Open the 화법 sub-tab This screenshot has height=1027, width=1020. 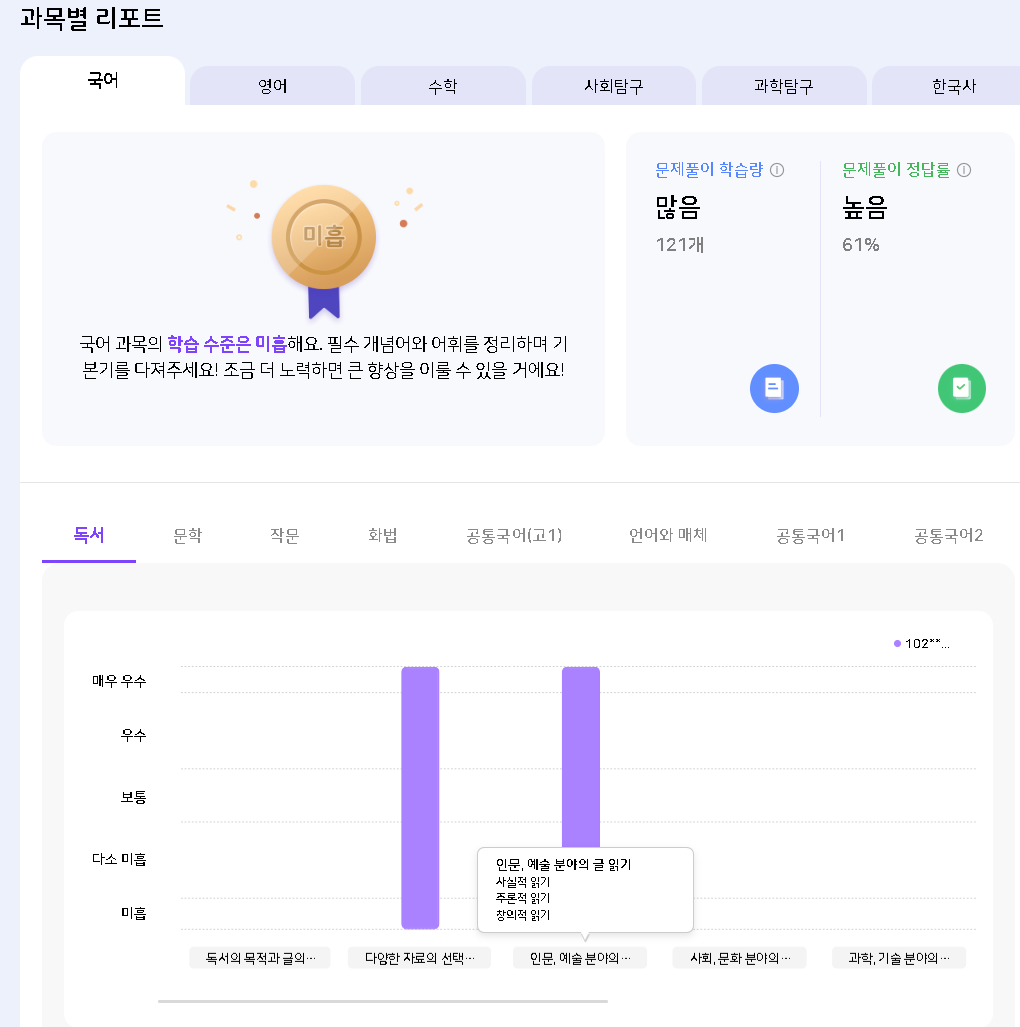coord(382,535)
